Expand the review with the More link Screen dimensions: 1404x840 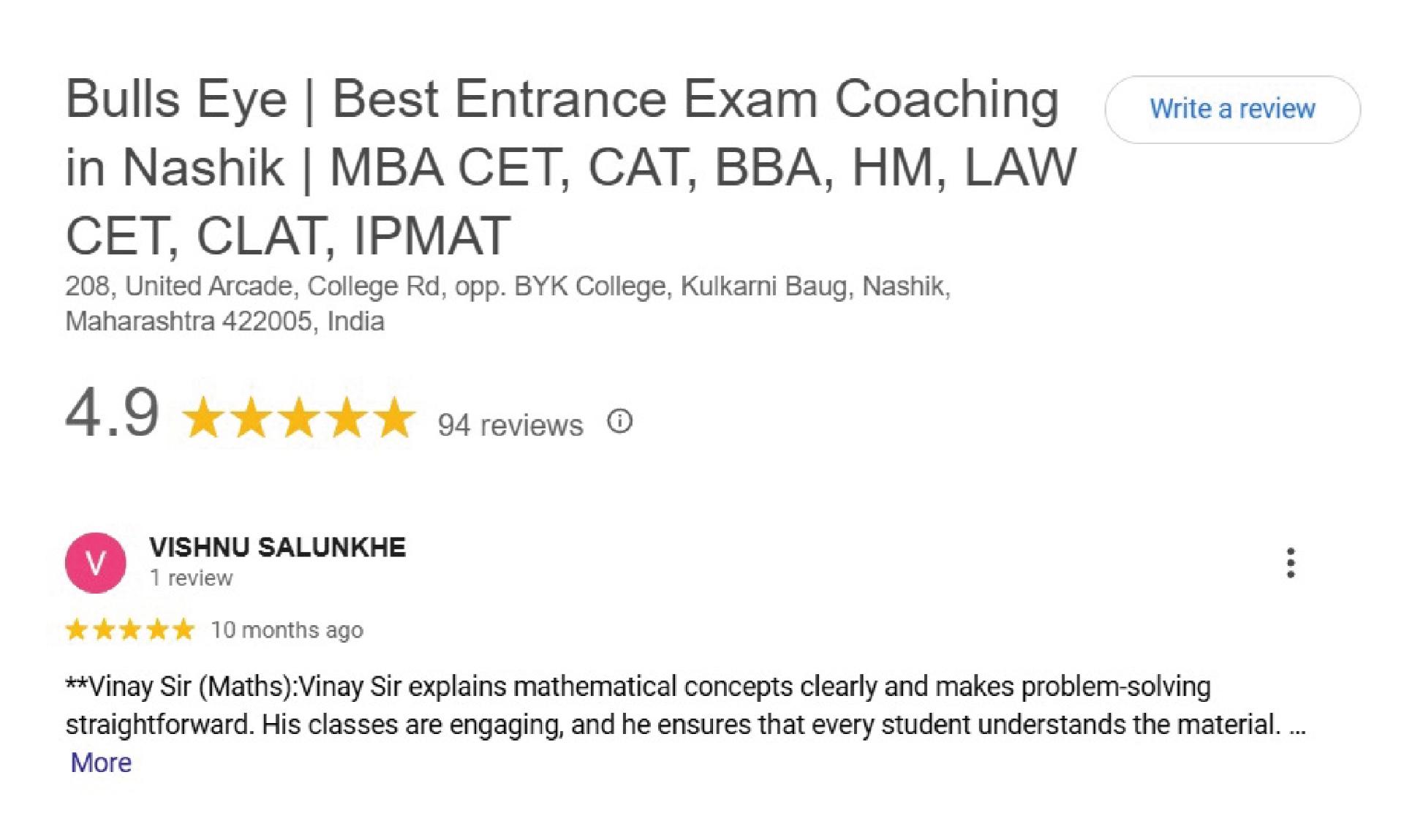101,763
